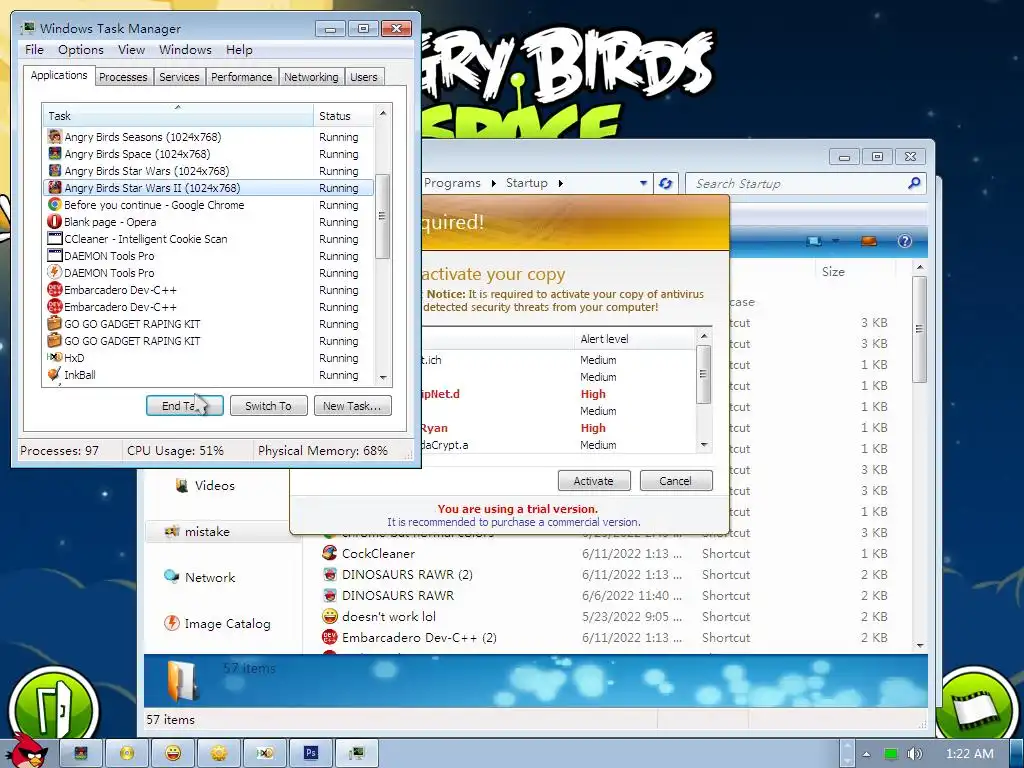Click the Task Manager list scrollbar thumb
Screen dimensions: 1024x768
(383, 216)
